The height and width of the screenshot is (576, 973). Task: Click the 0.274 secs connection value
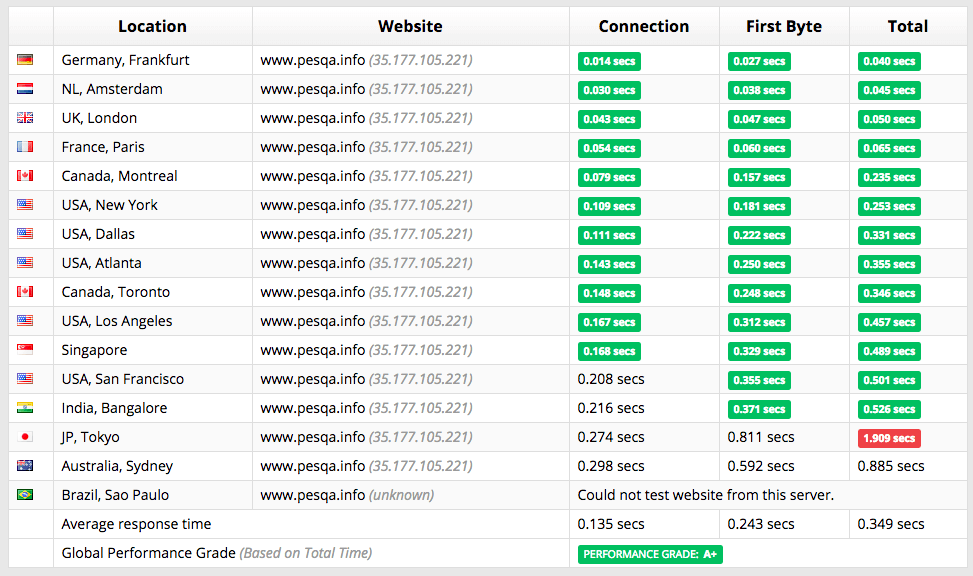click(611, 437)
